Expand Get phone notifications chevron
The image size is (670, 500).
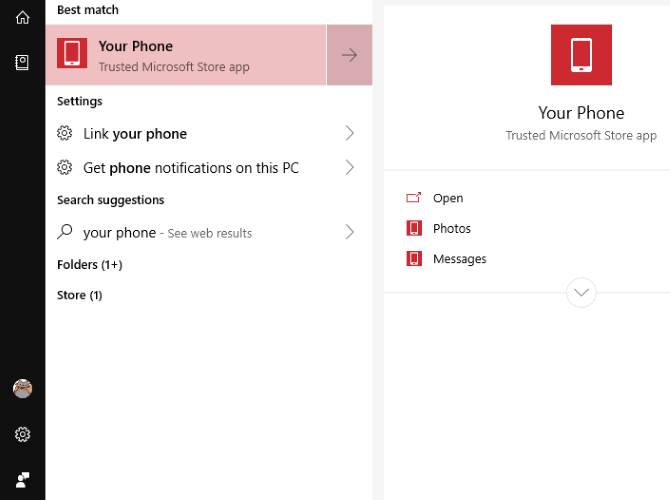click(x=350, y=167)
